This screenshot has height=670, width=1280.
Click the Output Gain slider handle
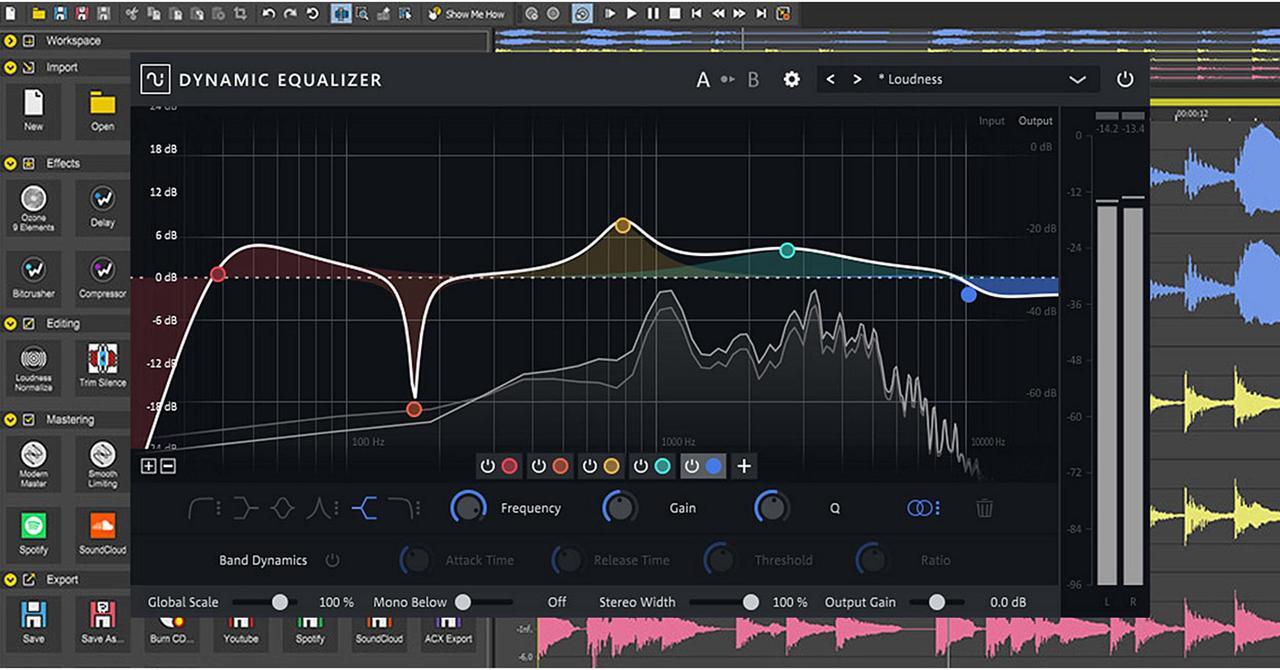(x=937, y=602)
